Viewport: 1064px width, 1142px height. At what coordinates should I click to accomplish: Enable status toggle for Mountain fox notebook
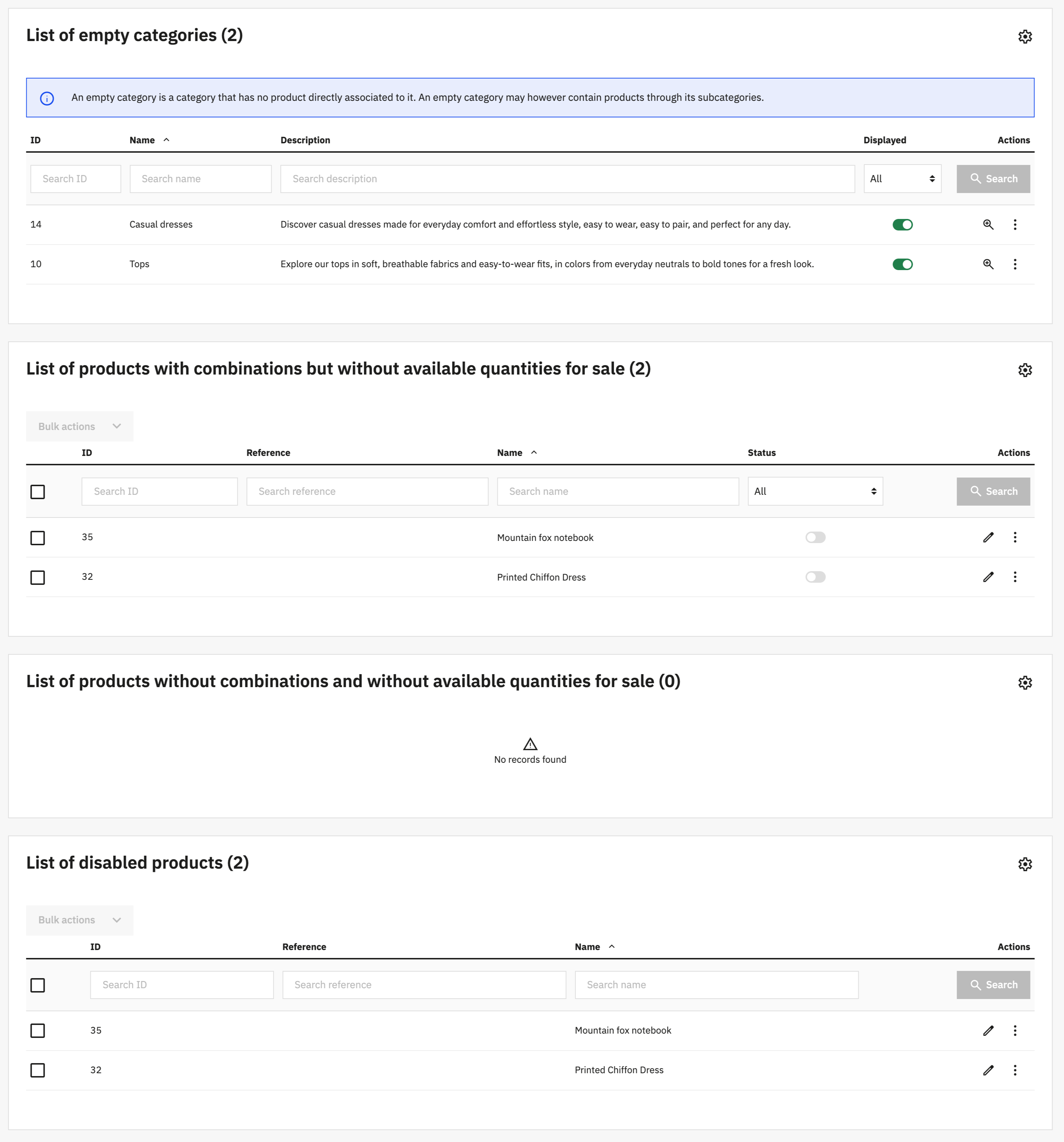(x=815, y=537)
